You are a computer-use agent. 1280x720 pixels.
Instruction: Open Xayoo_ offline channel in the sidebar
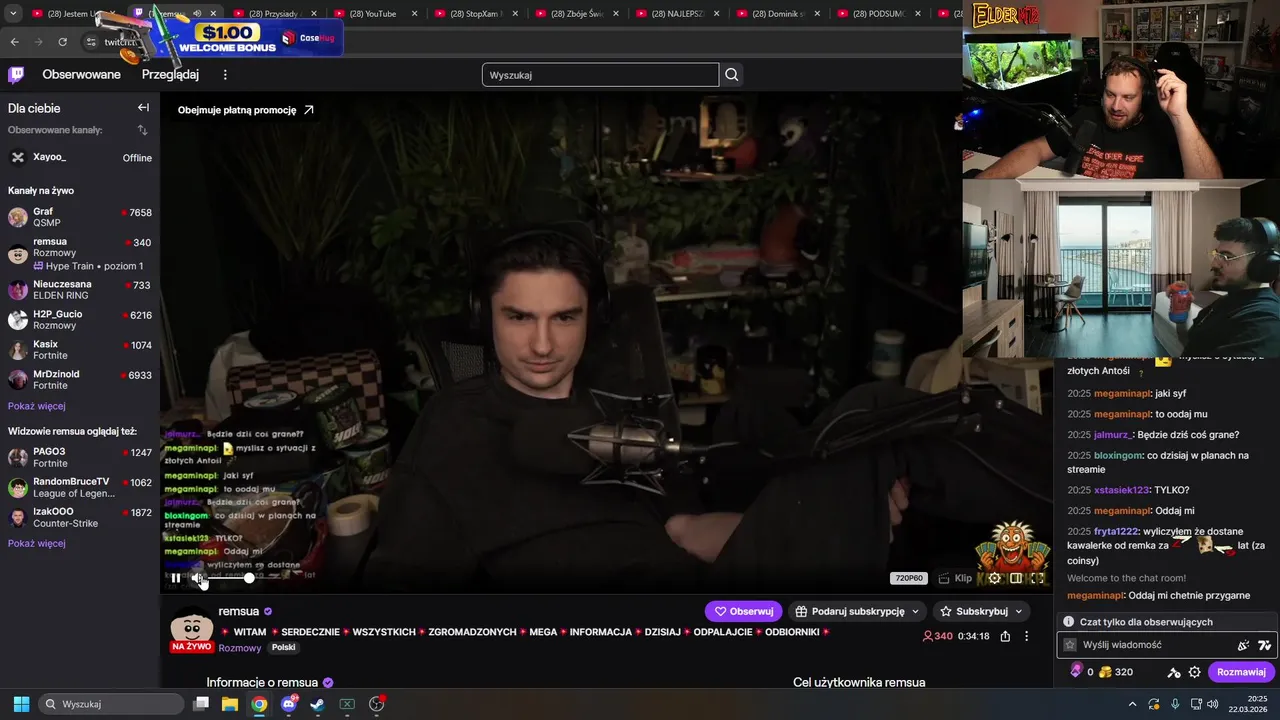point(80,157)
